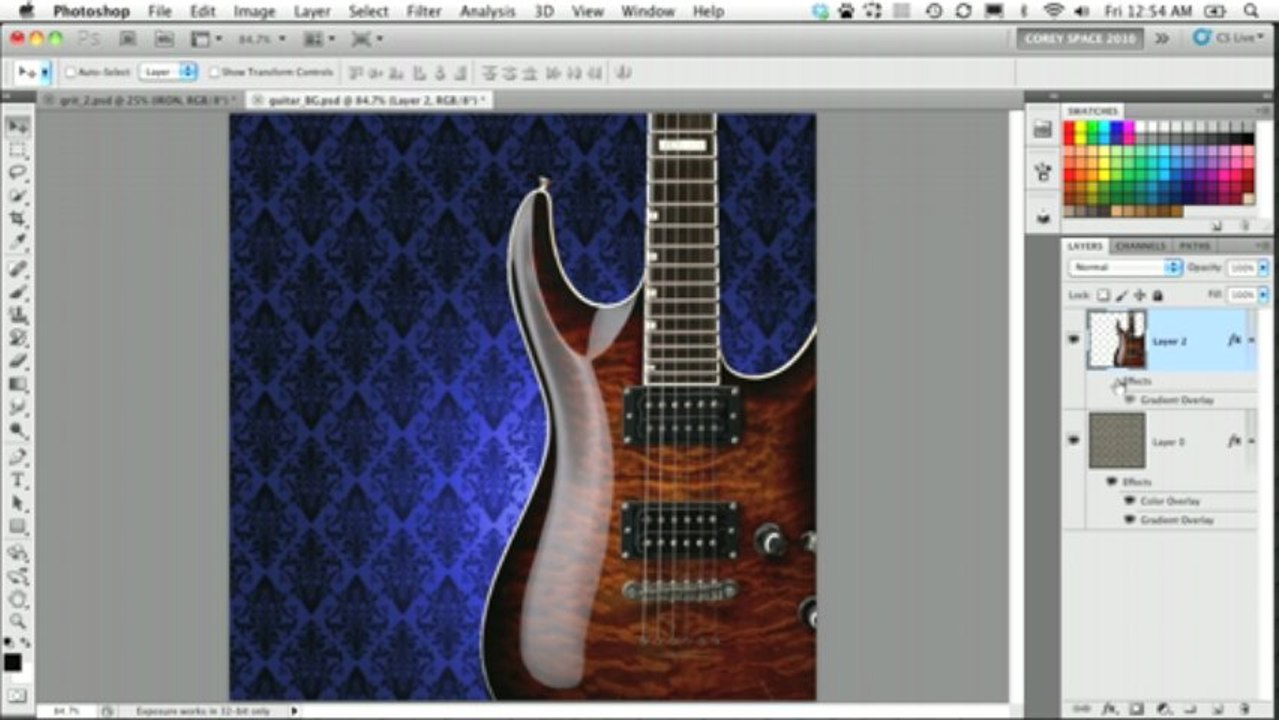Open the Layer menu
1279x720 pixels.
click(312, 11)
